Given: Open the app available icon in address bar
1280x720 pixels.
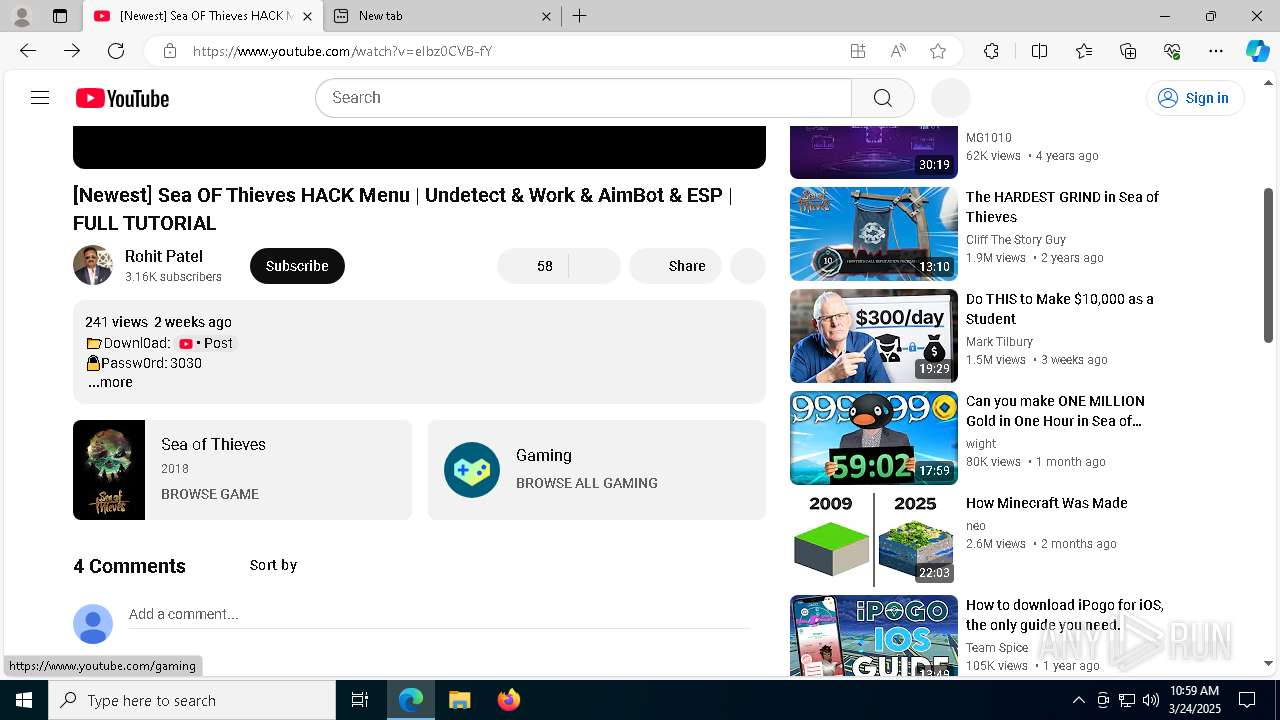Looking at the screenshot, I should coord(857,51).
